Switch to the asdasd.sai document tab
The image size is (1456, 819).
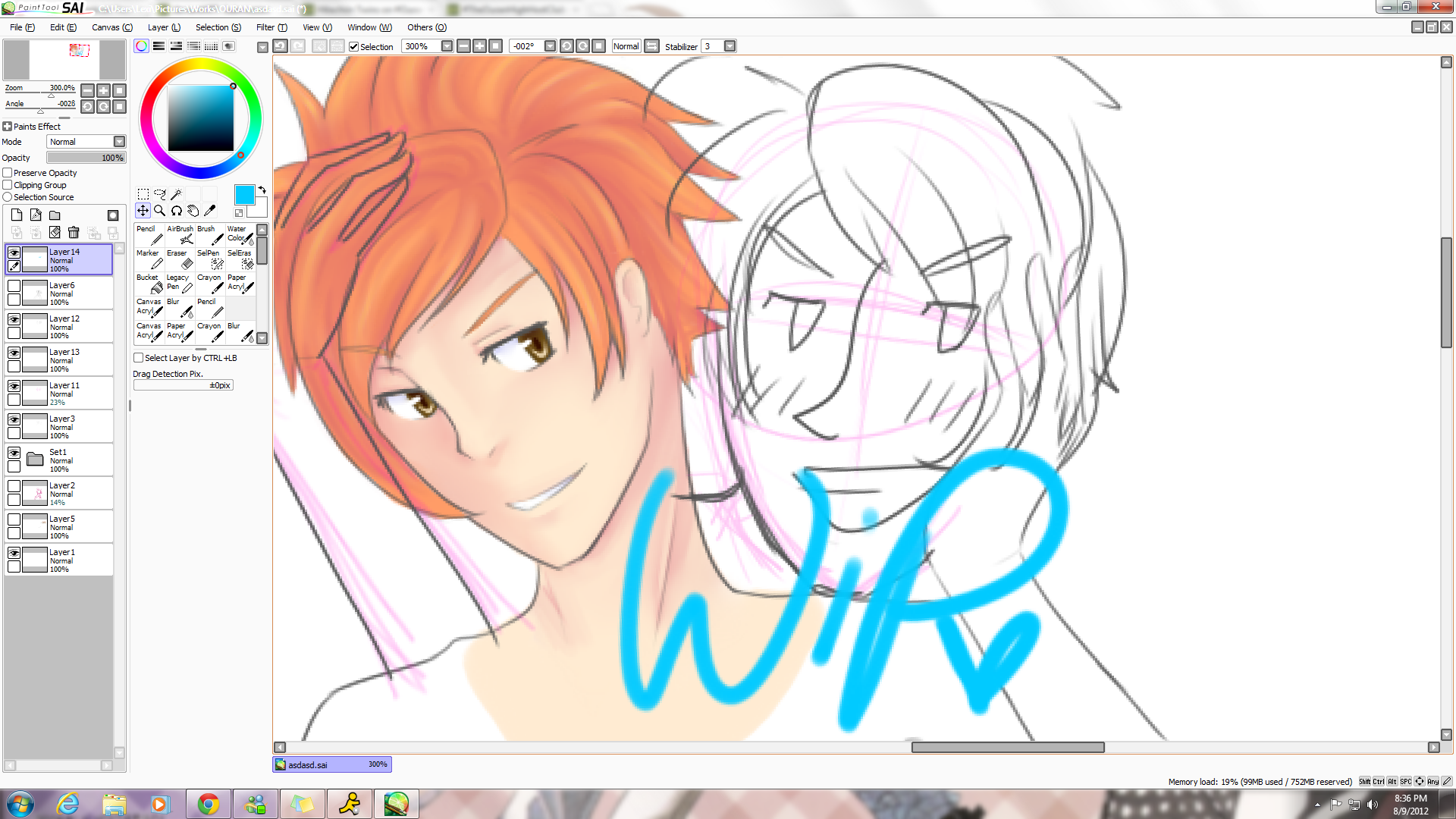click(332, 764)
